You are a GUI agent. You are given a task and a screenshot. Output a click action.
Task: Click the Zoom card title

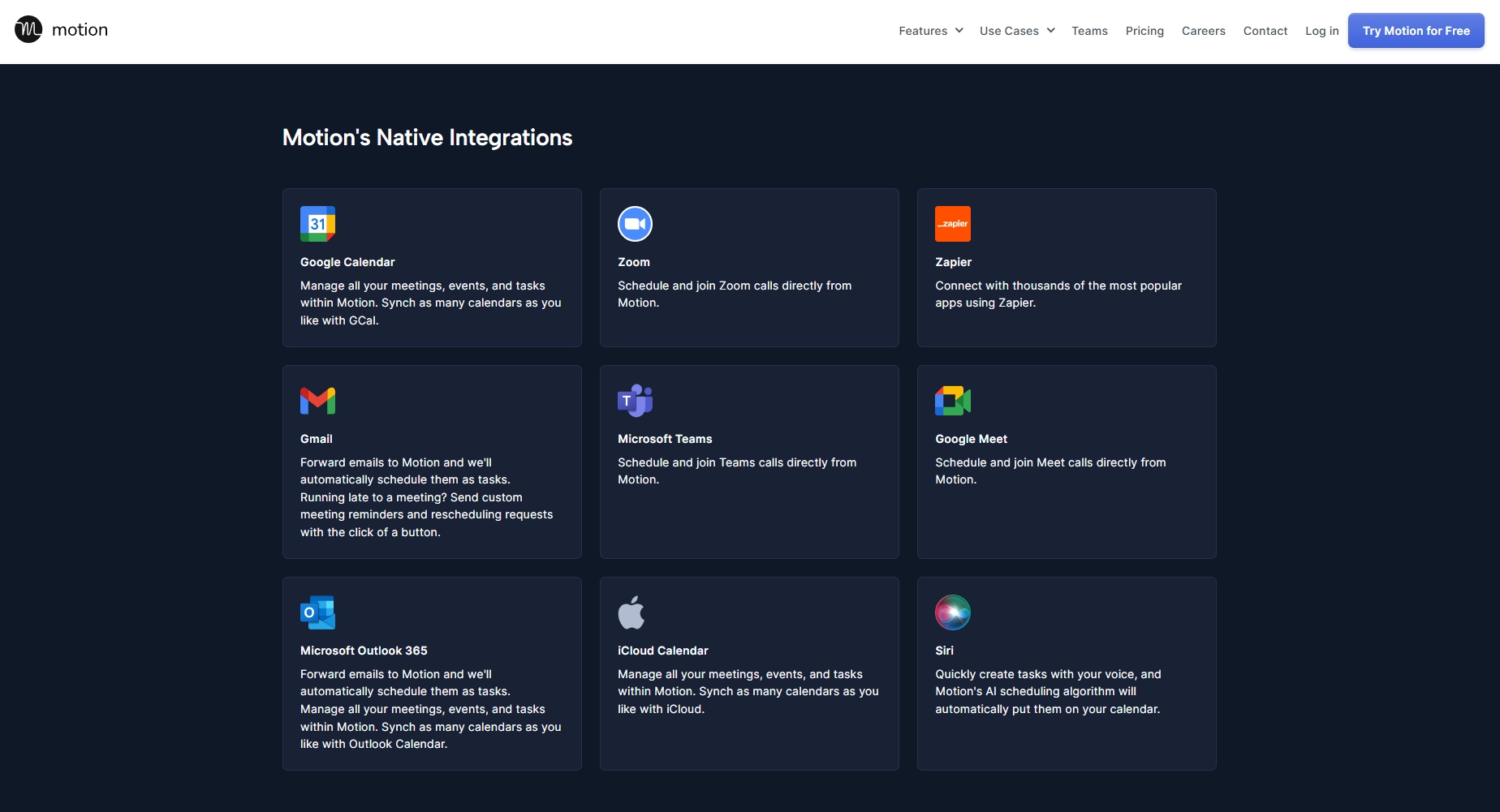pos(634,262)
